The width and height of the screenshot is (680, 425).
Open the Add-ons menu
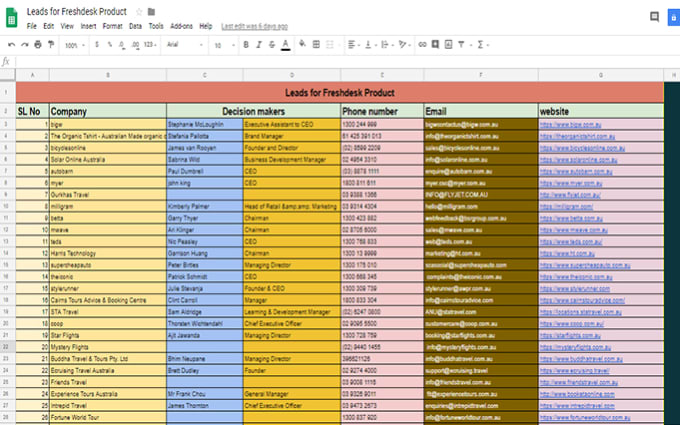(x=181, y=26)
